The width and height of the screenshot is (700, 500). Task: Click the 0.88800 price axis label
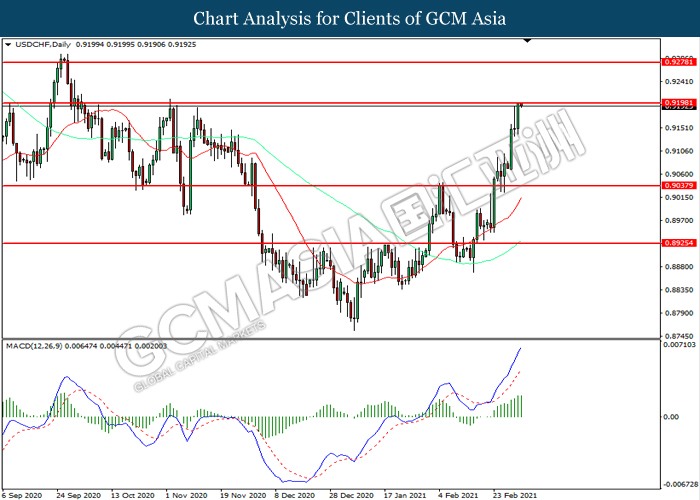click(x=679, y=267)
